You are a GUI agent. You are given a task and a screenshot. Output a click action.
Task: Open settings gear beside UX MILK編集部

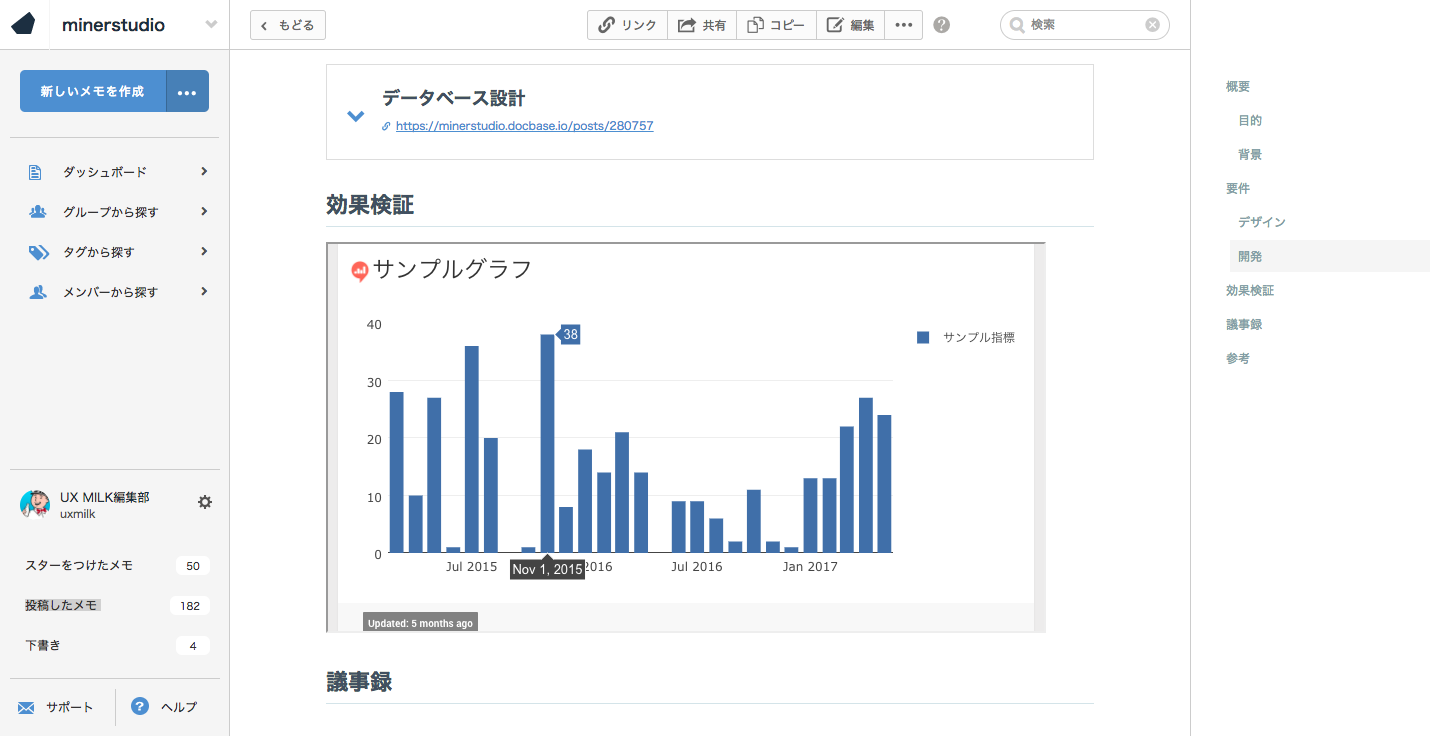tap(205, 502)
